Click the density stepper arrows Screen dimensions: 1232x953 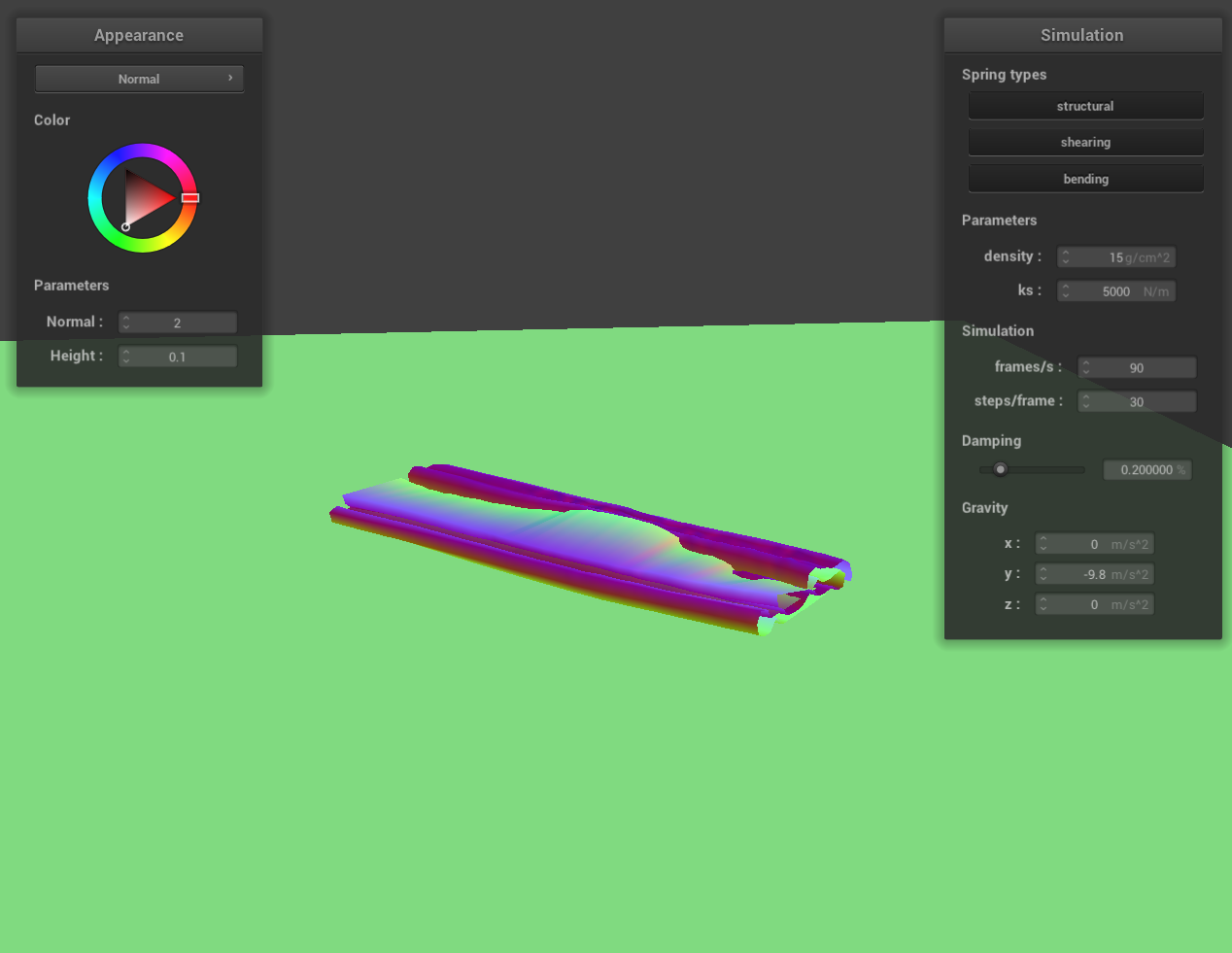pyautogui.click(x=1066, y=257)
